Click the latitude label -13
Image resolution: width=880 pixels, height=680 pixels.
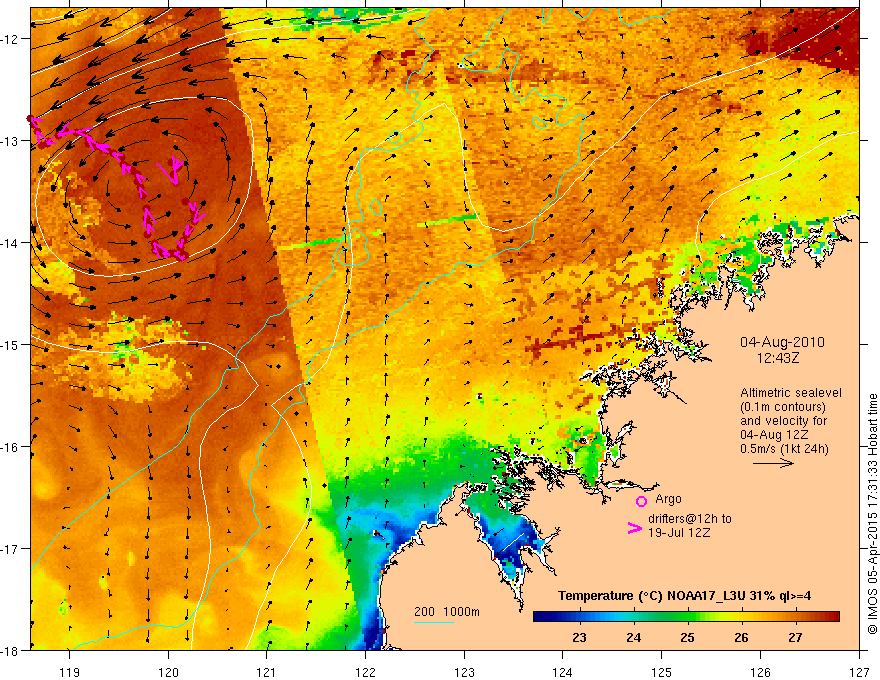pyautogui.click(x=10, y=141)
